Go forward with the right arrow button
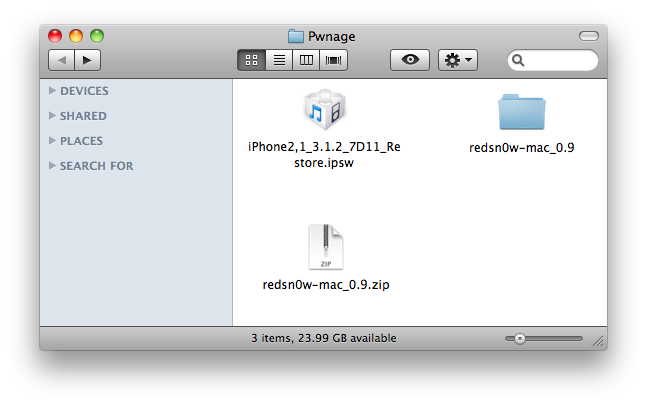The image size is (647, 405). pyautogui.click(x=87, y=60)
